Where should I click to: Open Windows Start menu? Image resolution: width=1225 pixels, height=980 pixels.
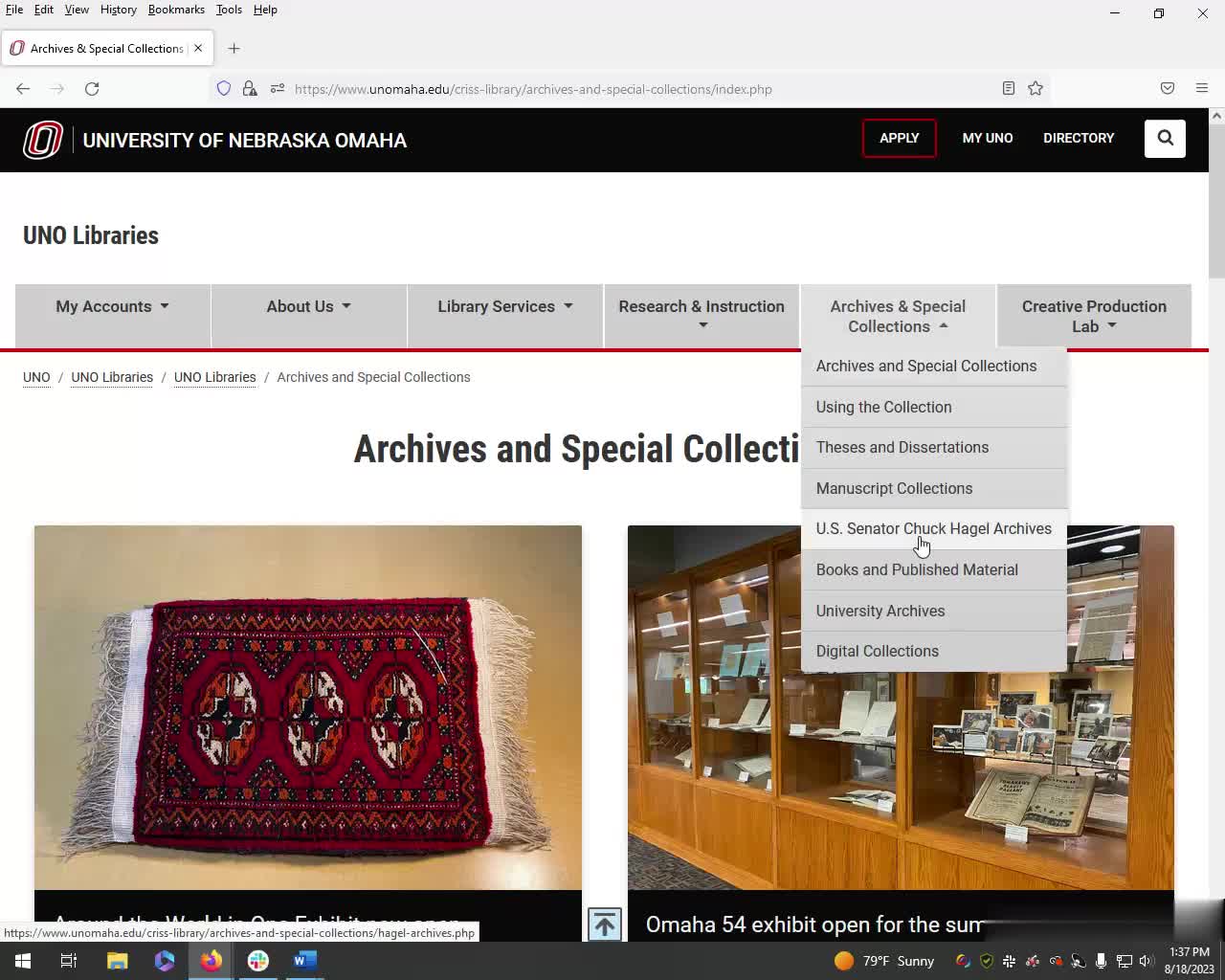pyautogui.click(x=22, y=961)
